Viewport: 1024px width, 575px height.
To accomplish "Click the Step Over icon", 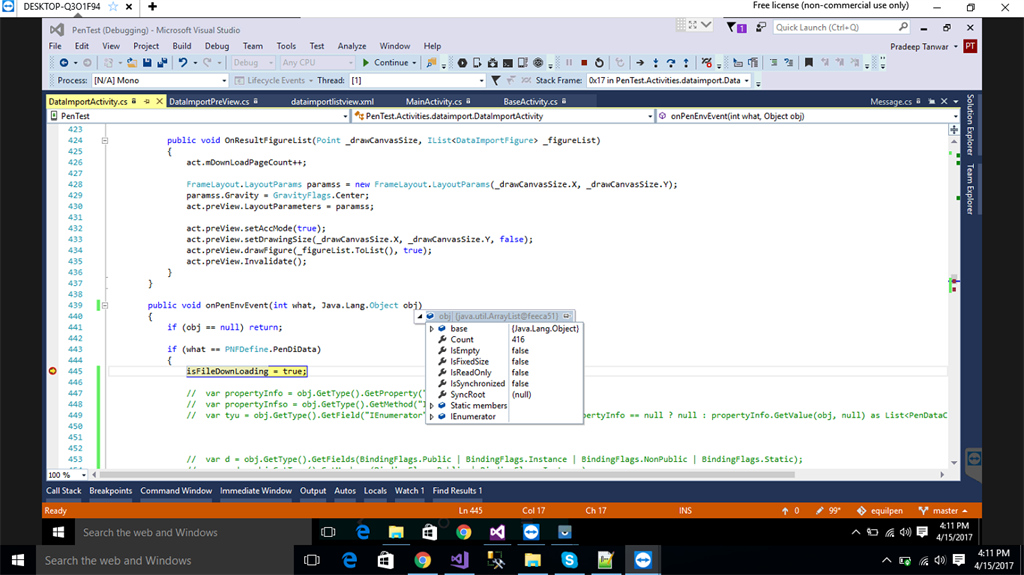I will click(x=671, y=63).
